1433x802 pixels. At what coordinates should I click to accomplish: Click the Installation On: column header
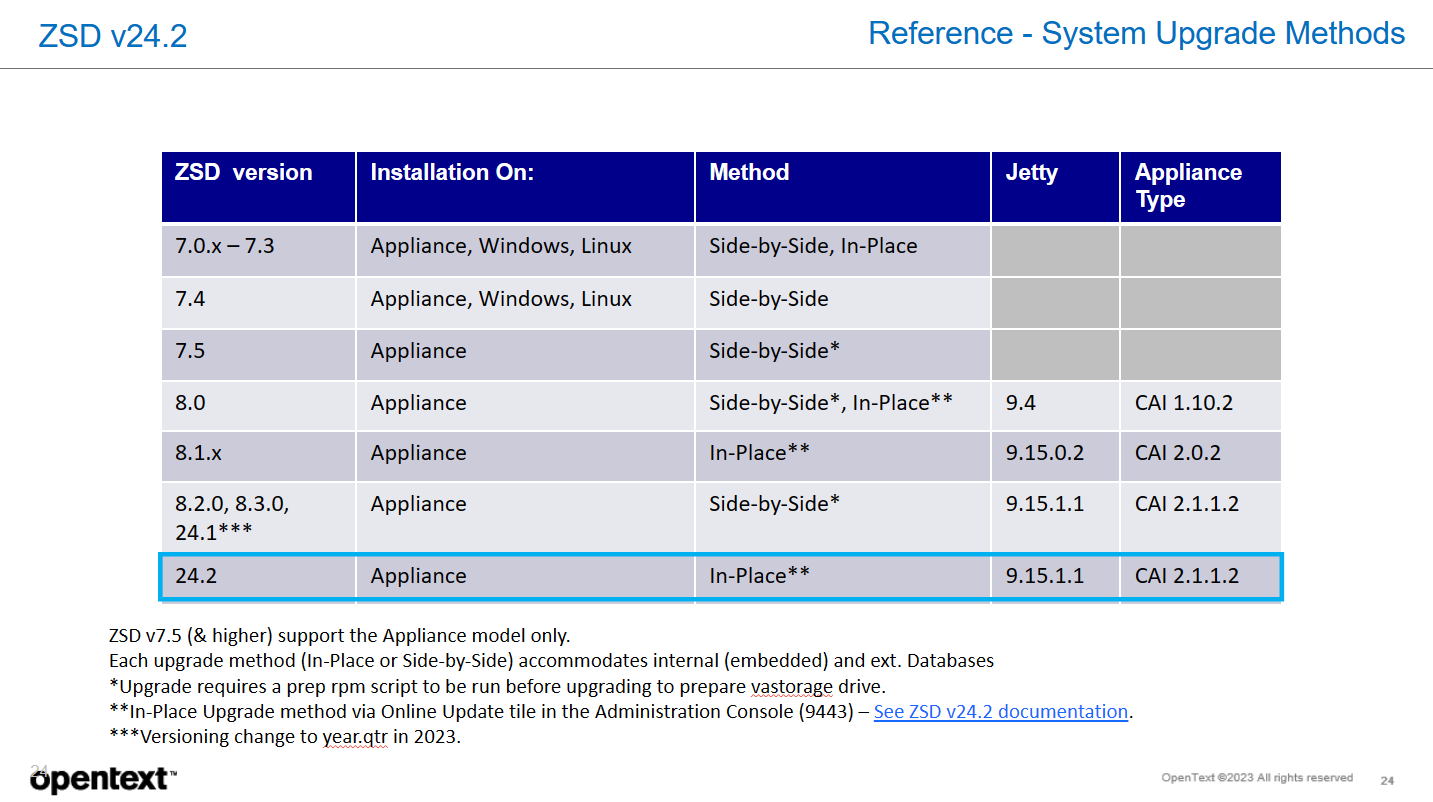[x=452, y=172]
